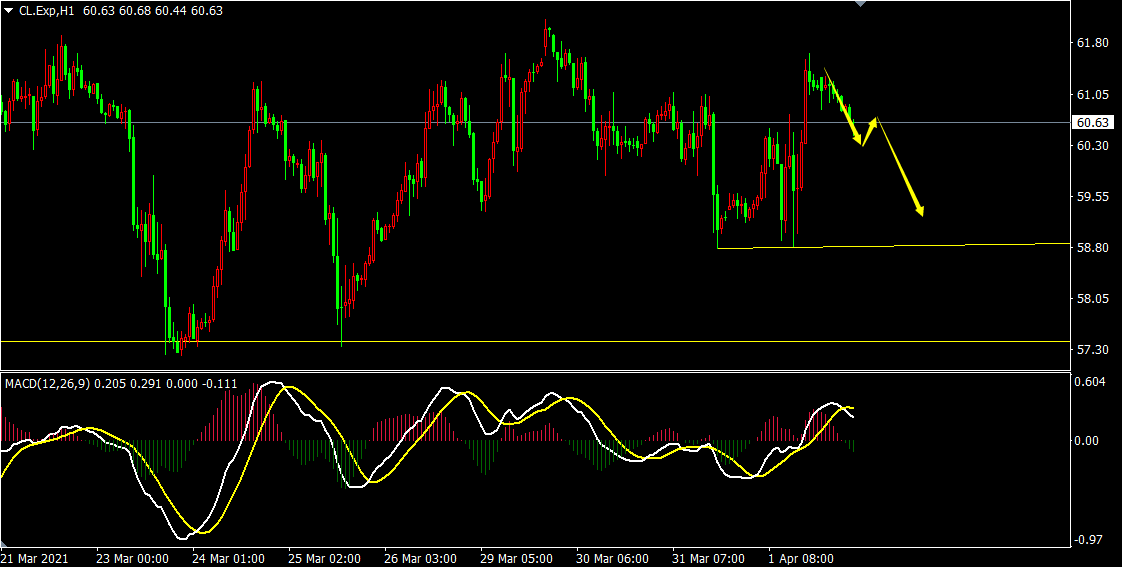Click the -0.97 MACD scale label
The height and width of the screenshot is (567, 1122).
1090,540
